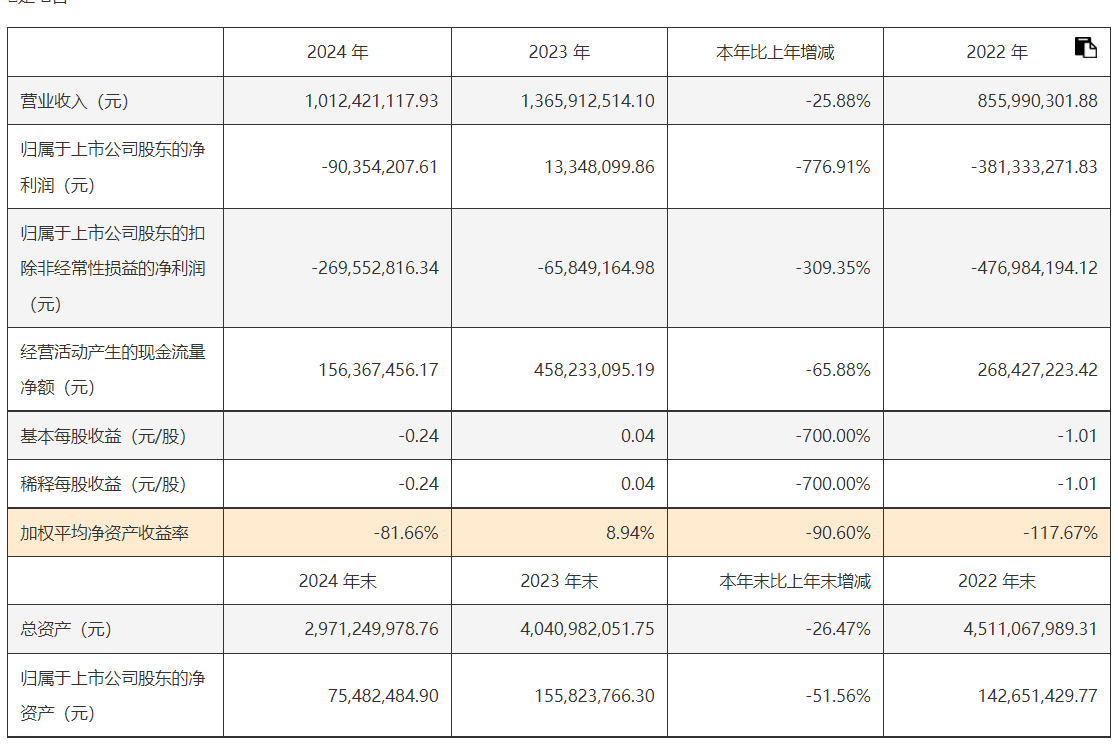Click the 营业收入（元） row label
This screenshot has width=1118, height=744.
(75, 101)
